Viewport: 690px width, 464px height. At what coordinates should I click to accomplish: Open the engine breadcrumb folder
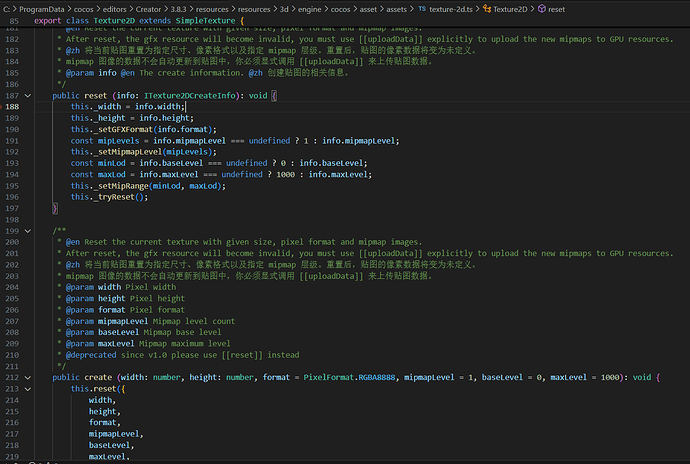(x=311, y=8)
